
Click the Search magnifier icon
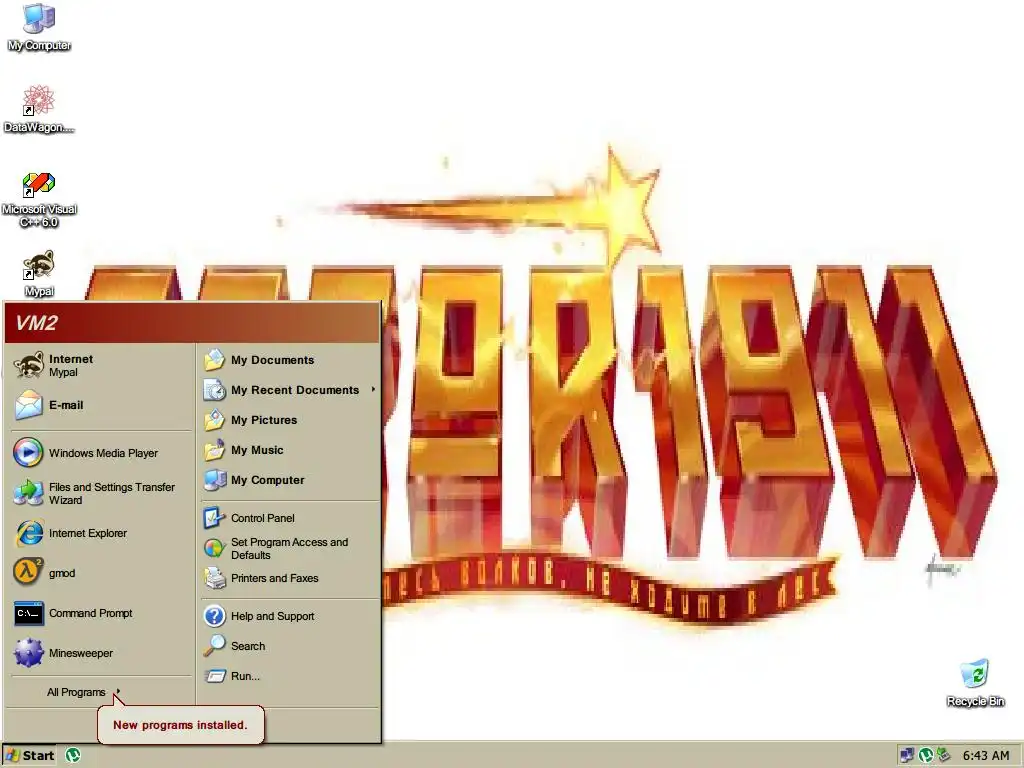pos(214,646)
